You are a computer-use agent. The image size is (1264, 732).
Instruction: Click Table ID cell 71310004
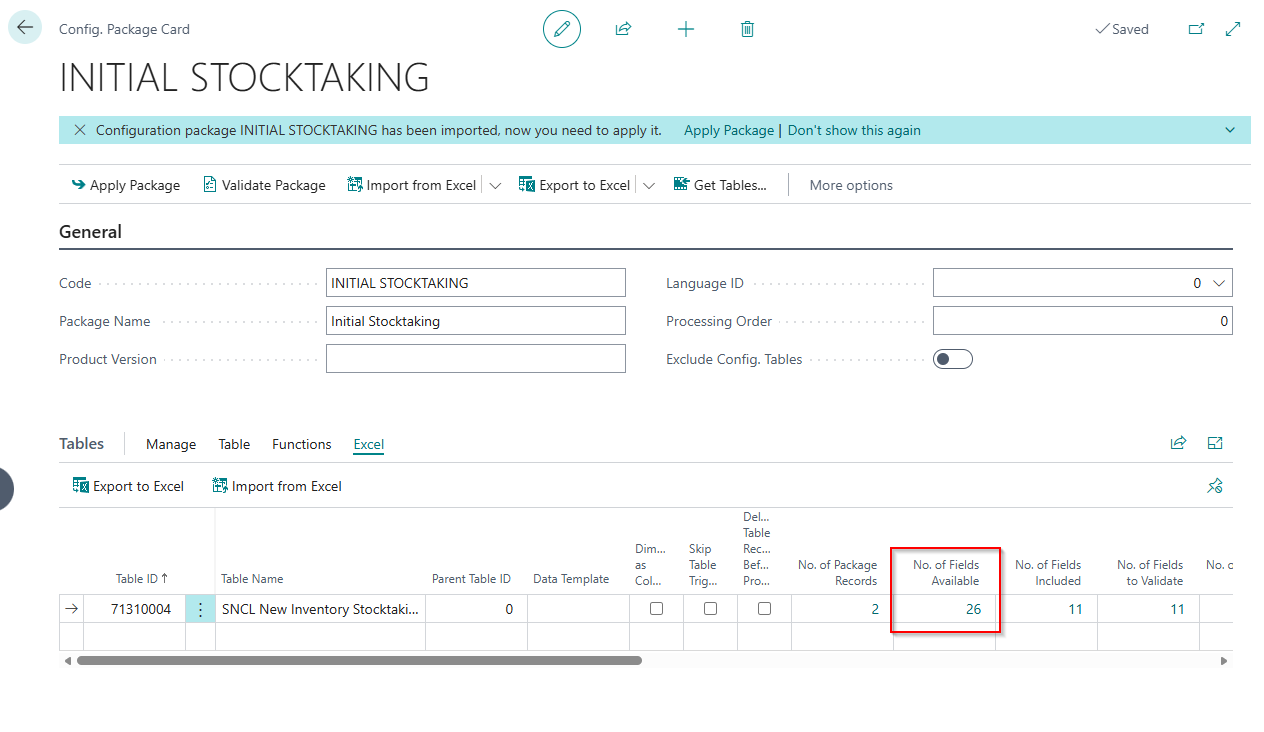coord(134,609)
